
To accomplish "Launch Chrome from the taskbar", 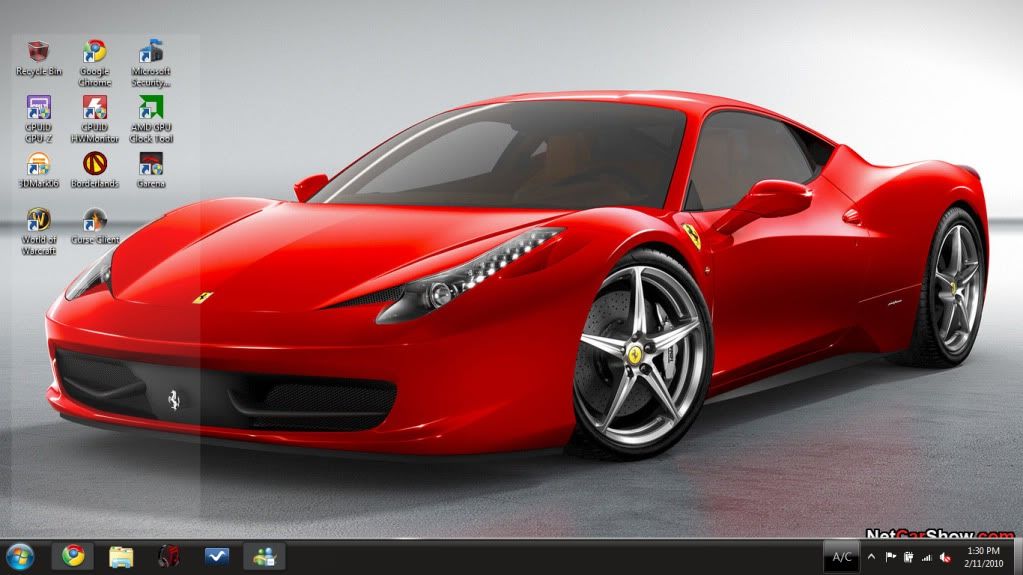I will tap(73, 557).
